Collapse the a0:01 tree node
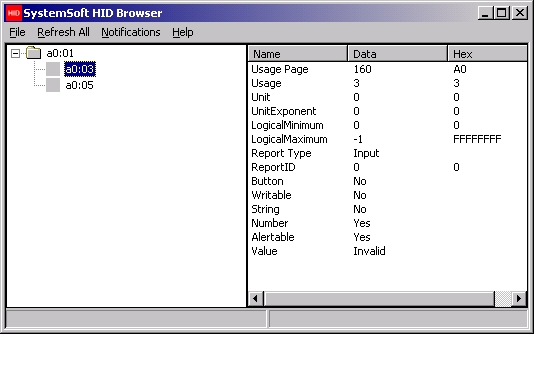 click(x=15, y=53)
